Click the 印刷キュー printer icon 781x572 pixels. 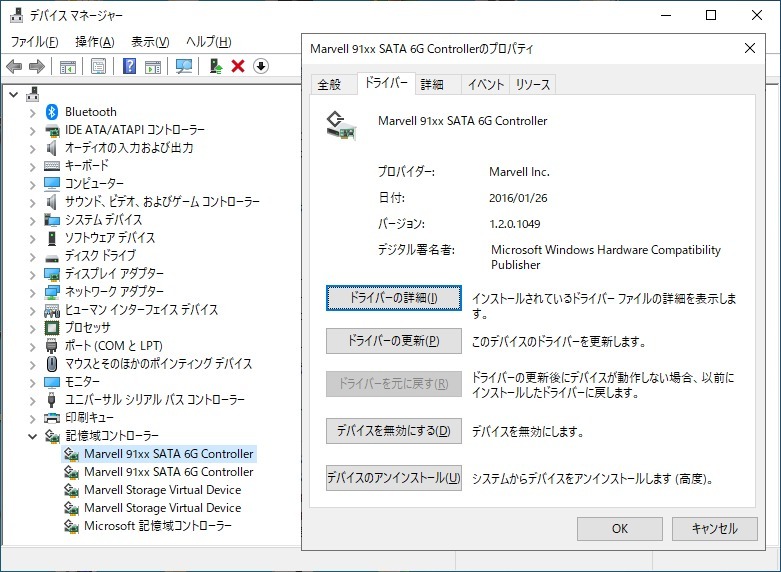[x=52, y=418]
